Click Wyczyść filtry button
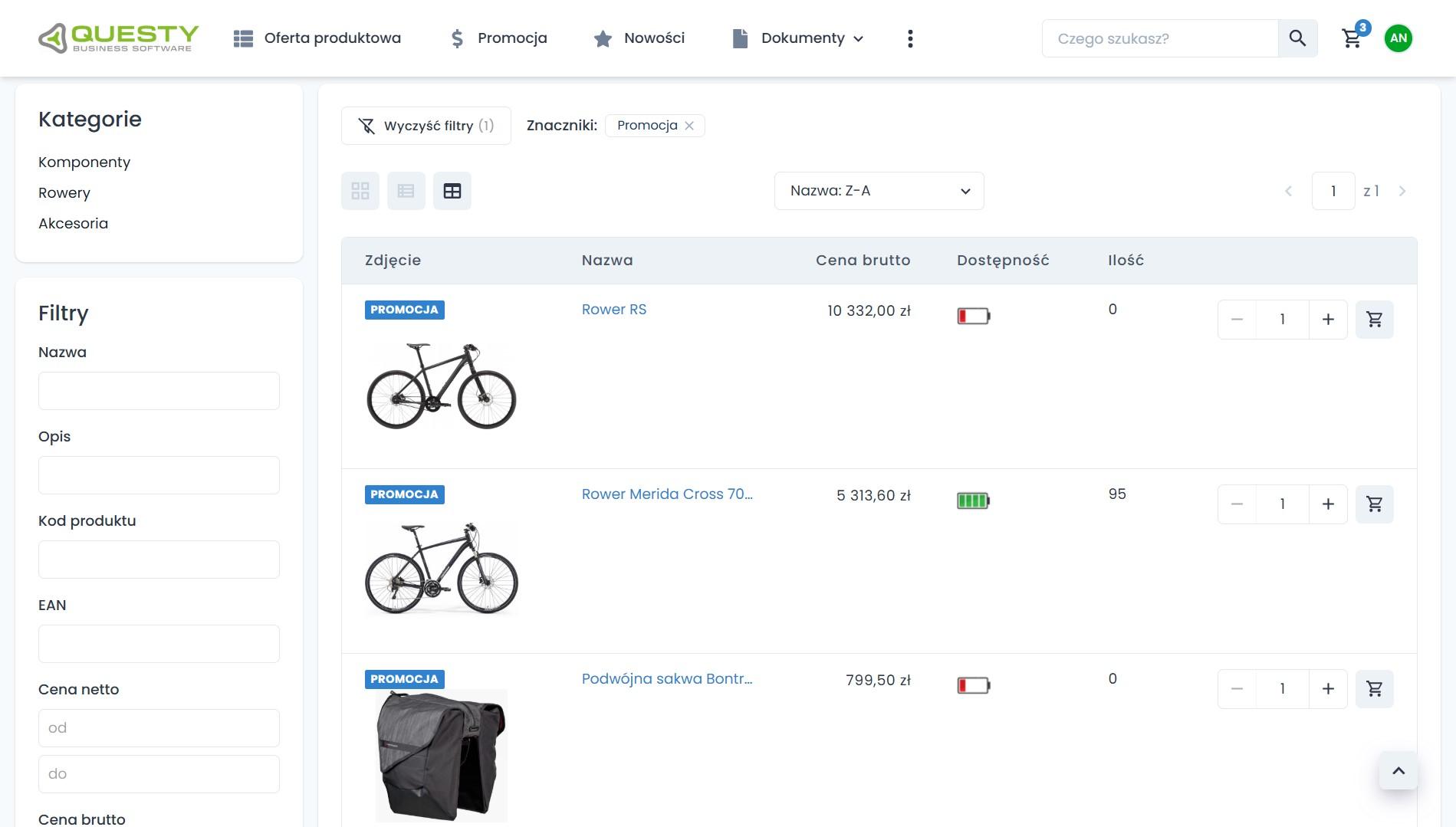The width and height of the screenshot is (1456, 827). (x=426, y=126)
